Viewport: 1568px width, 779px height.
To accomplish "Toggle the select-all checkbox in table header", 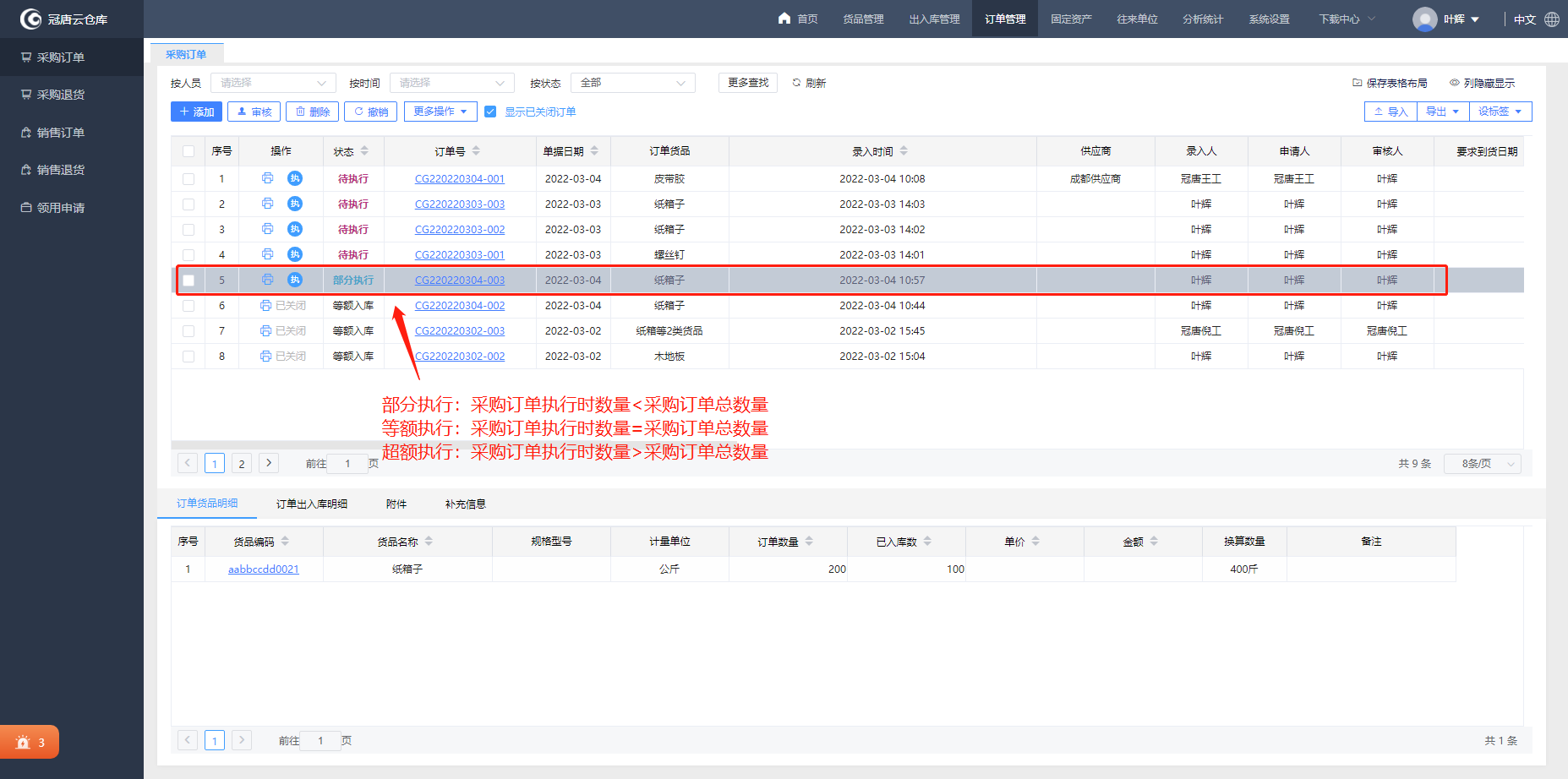I will pyautogui.click(x=188, y=151).
